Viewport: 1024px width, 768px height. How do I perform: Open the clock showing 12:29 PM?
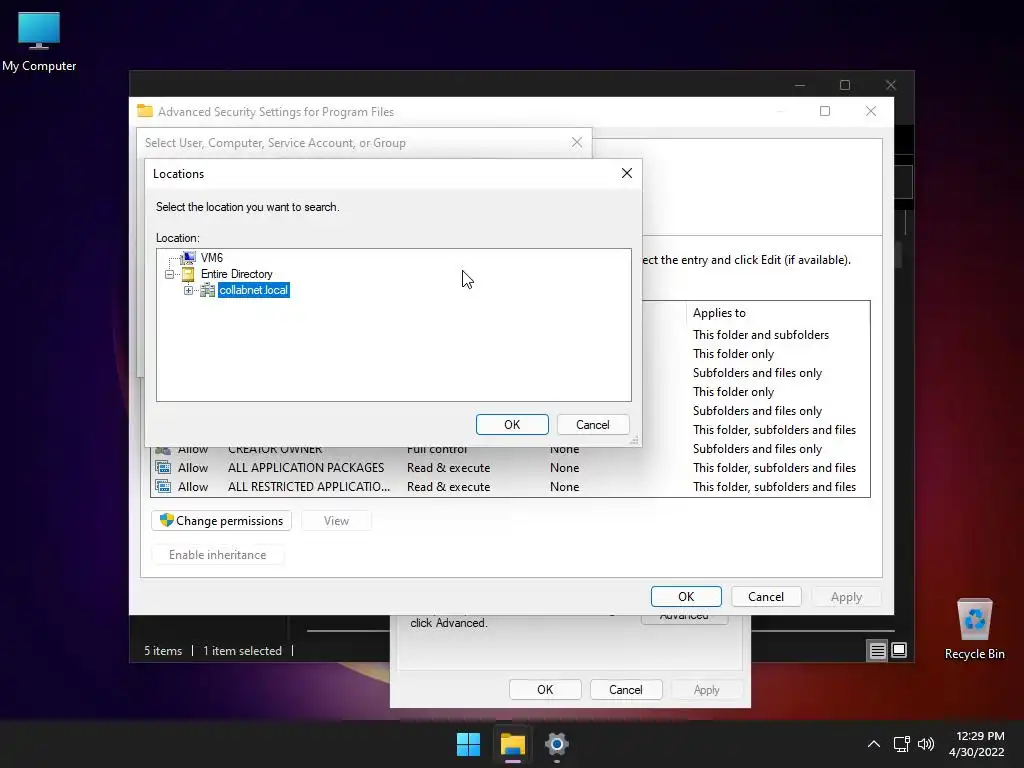pyautogui.click(x=976, y=744)
